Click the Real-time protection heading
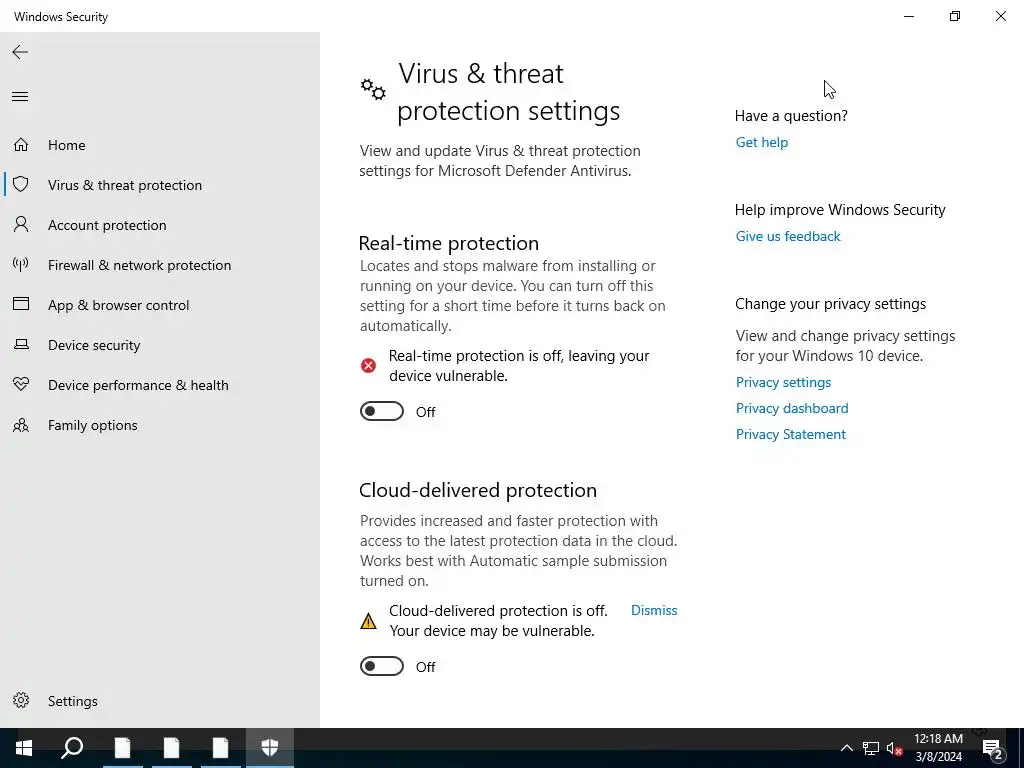The height and width of the screenshot is (768, 1024). point(449,243)
